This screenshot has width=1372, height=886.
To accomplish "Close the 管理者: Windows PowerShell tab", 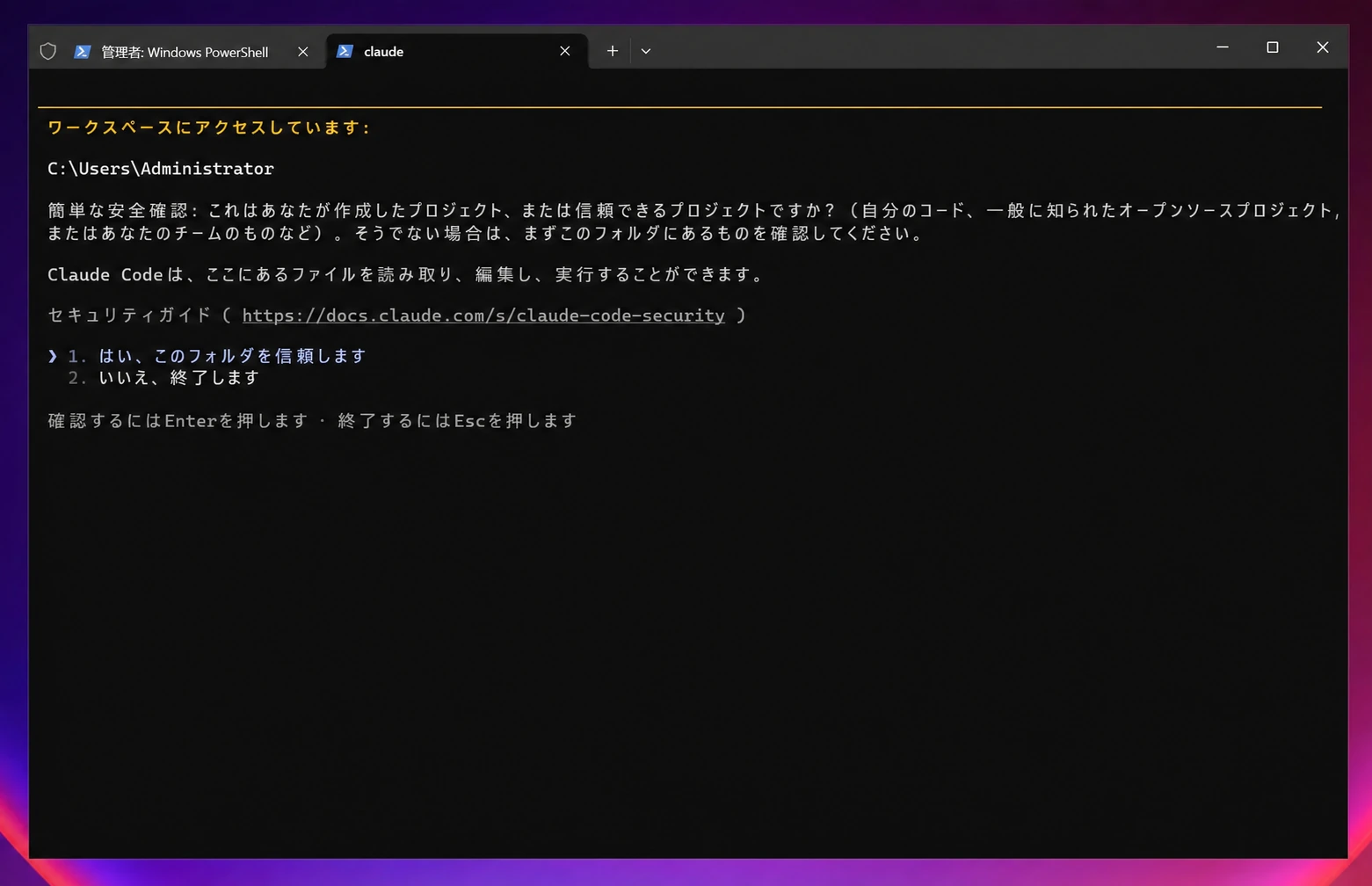I will coord(303,52).
